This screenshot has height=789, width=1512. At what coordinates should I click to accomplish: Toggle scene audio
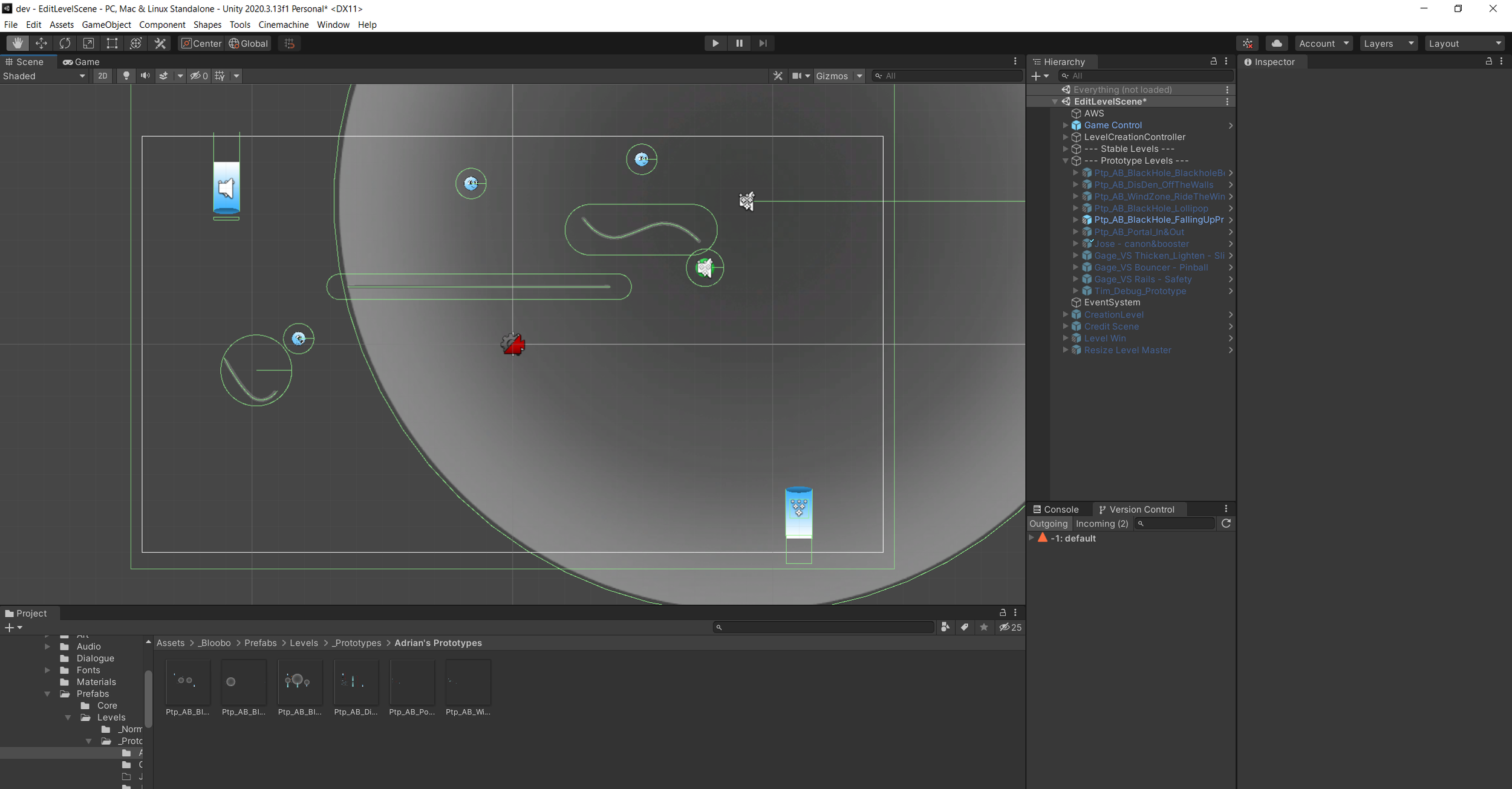click(x=145, y=76)
